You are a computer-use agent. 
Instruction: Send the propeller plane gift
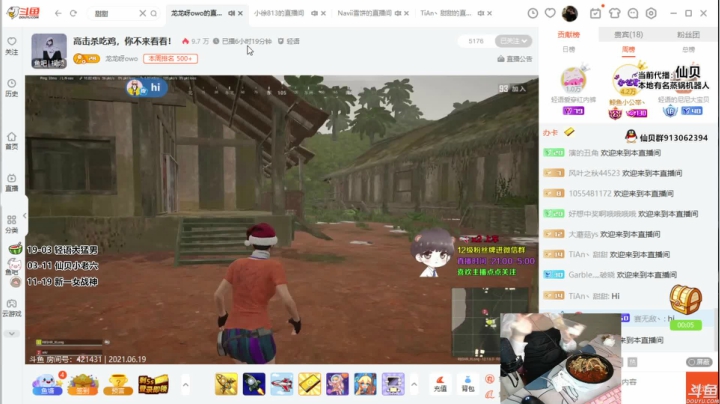pyautogui.click(x=226, y=384)
